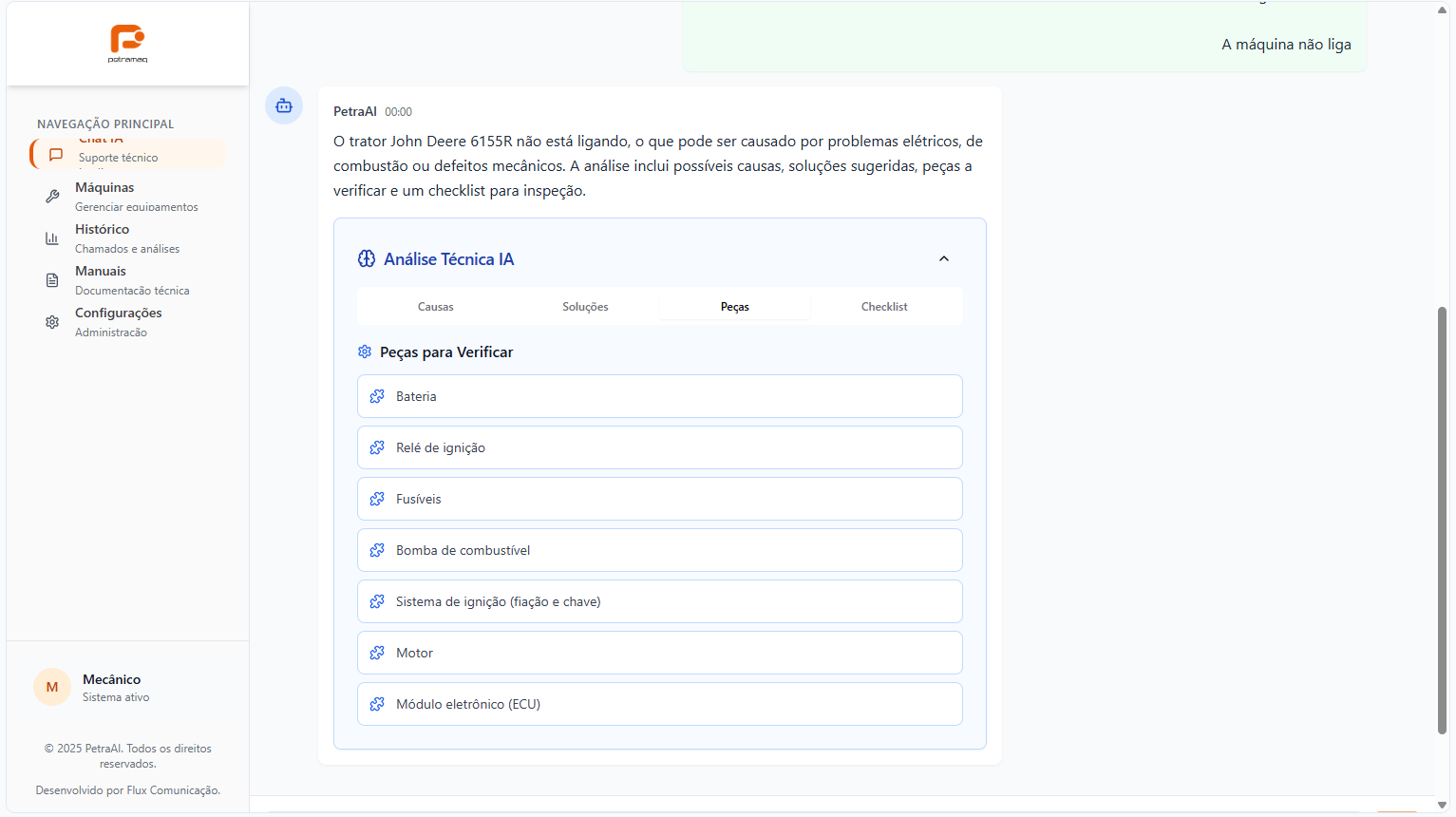Click the brain icon beside Análise Técnica IA
The height and width of the screenshot is (817, 1456).
[x=367, y=258]
